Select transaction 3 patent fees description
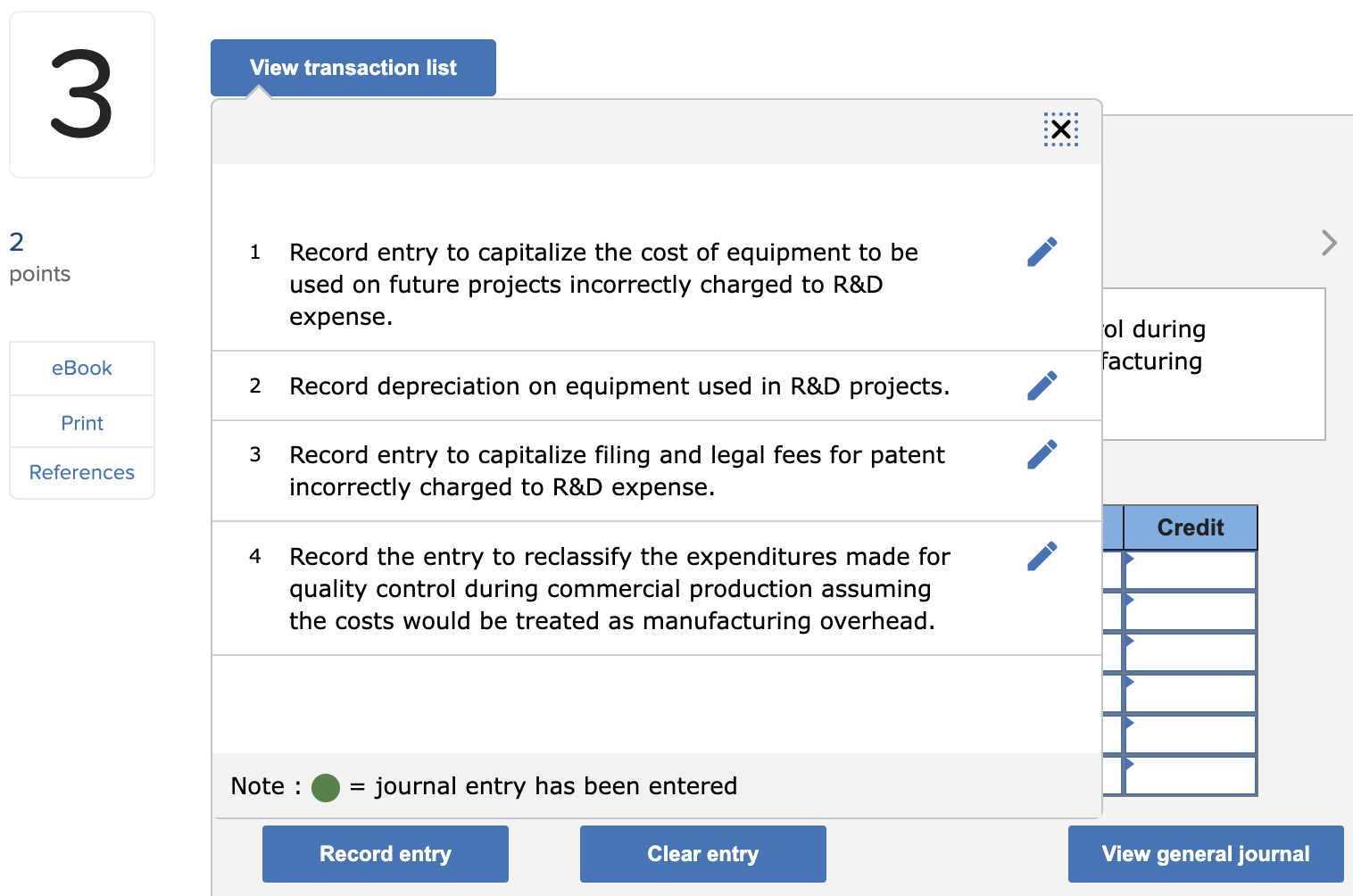The image size is (1353, 896). [617, 471]
